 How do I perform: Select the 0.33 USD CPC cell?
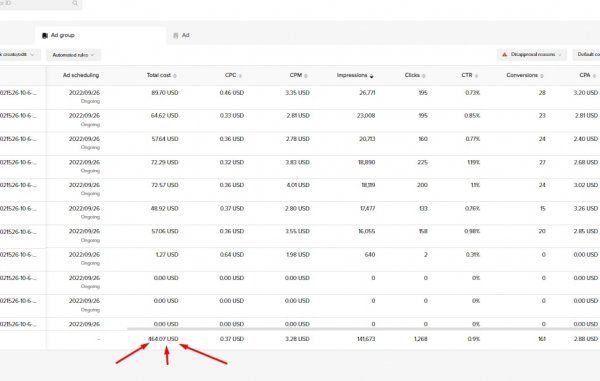tap(232, 116)
